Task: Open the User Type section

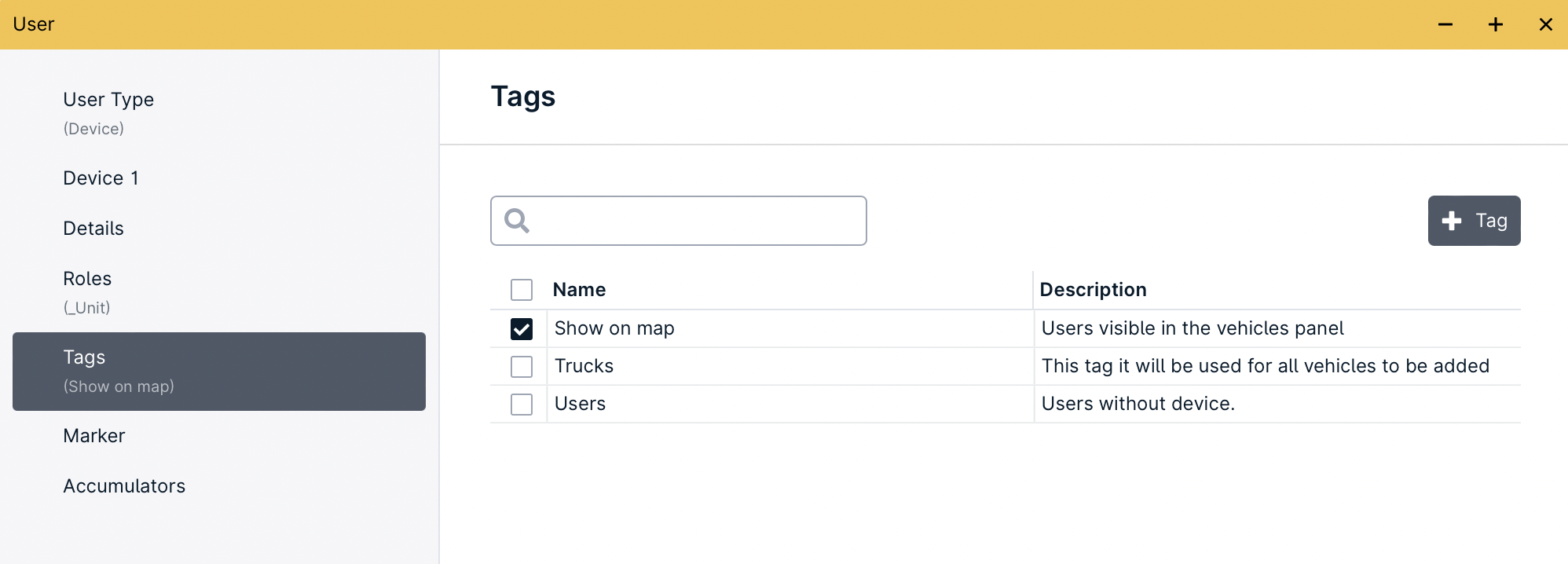Action: (x=219, y=114)
